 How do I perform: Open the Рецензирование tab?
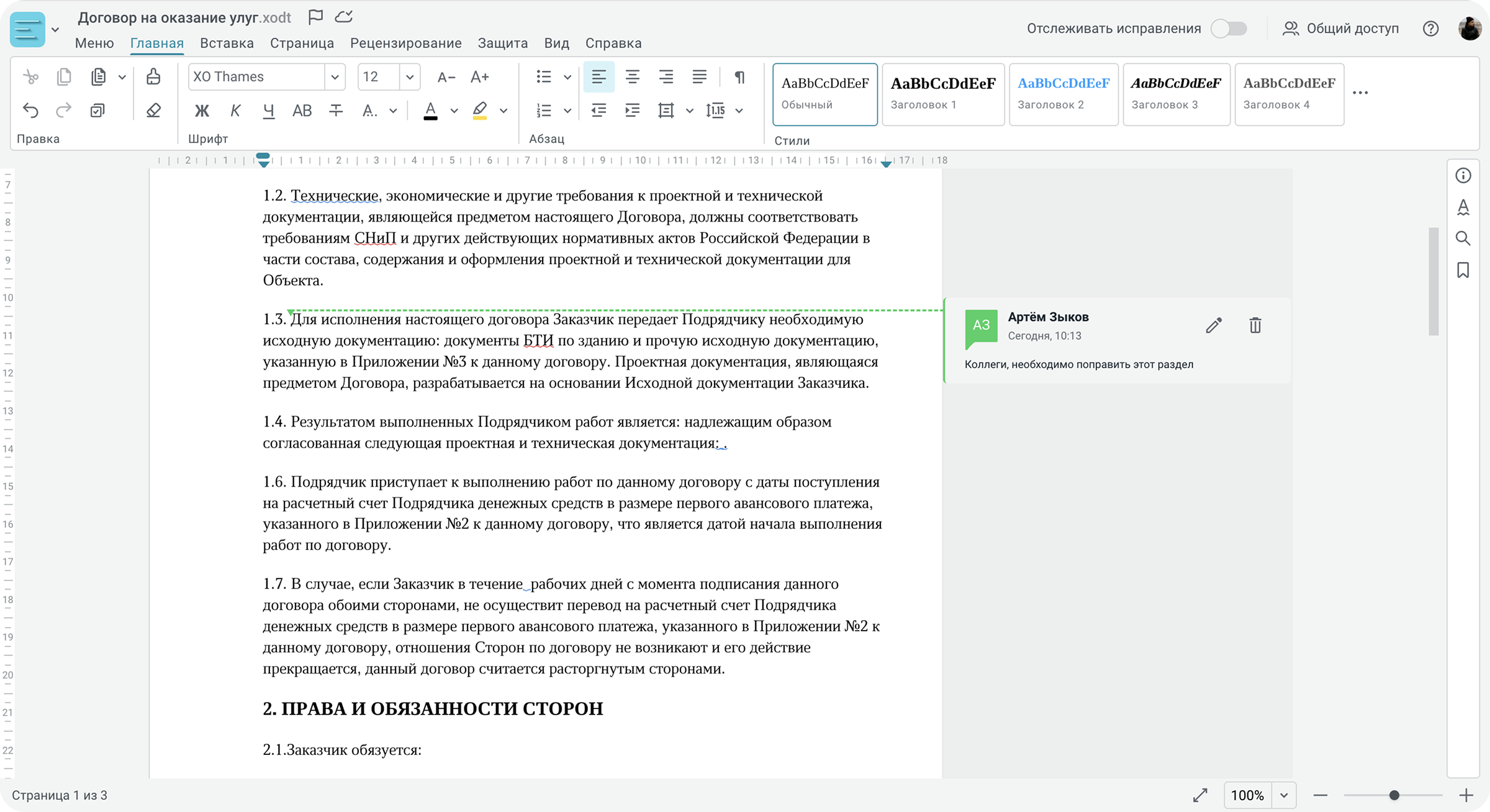tap(405, 43)
